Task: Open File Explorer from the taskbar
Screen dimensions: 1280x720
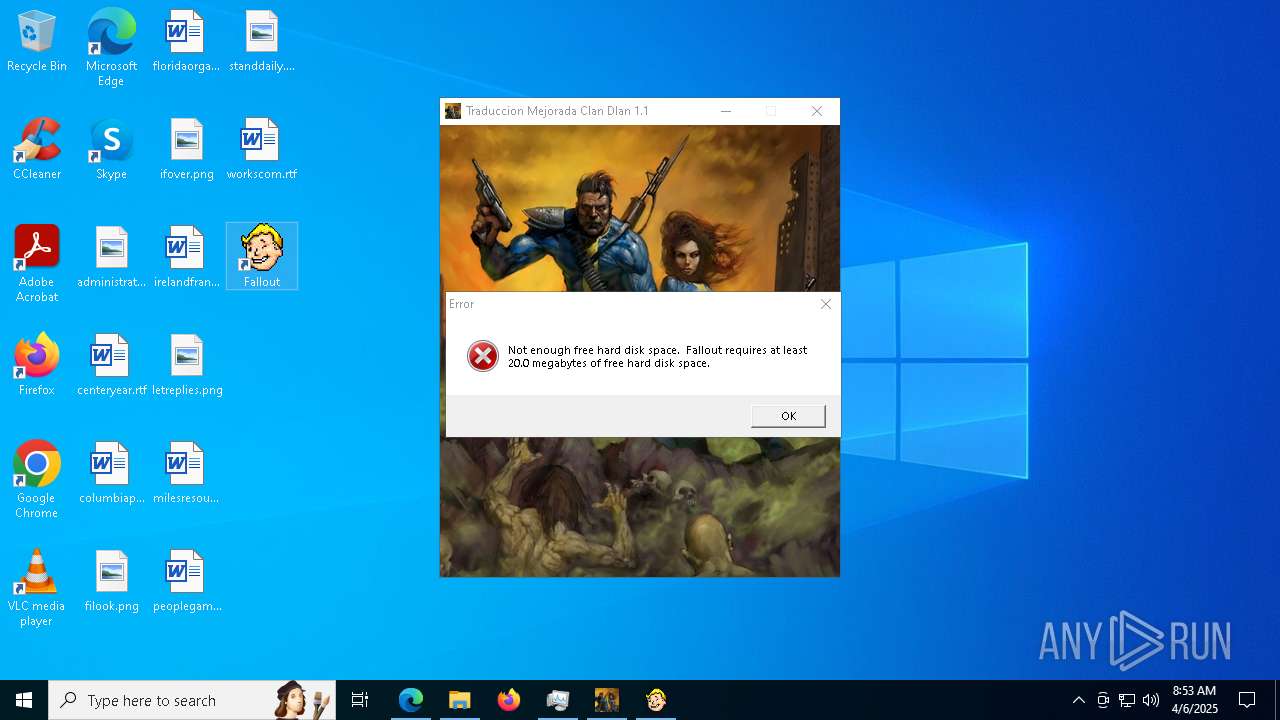Action: (460, 700)
